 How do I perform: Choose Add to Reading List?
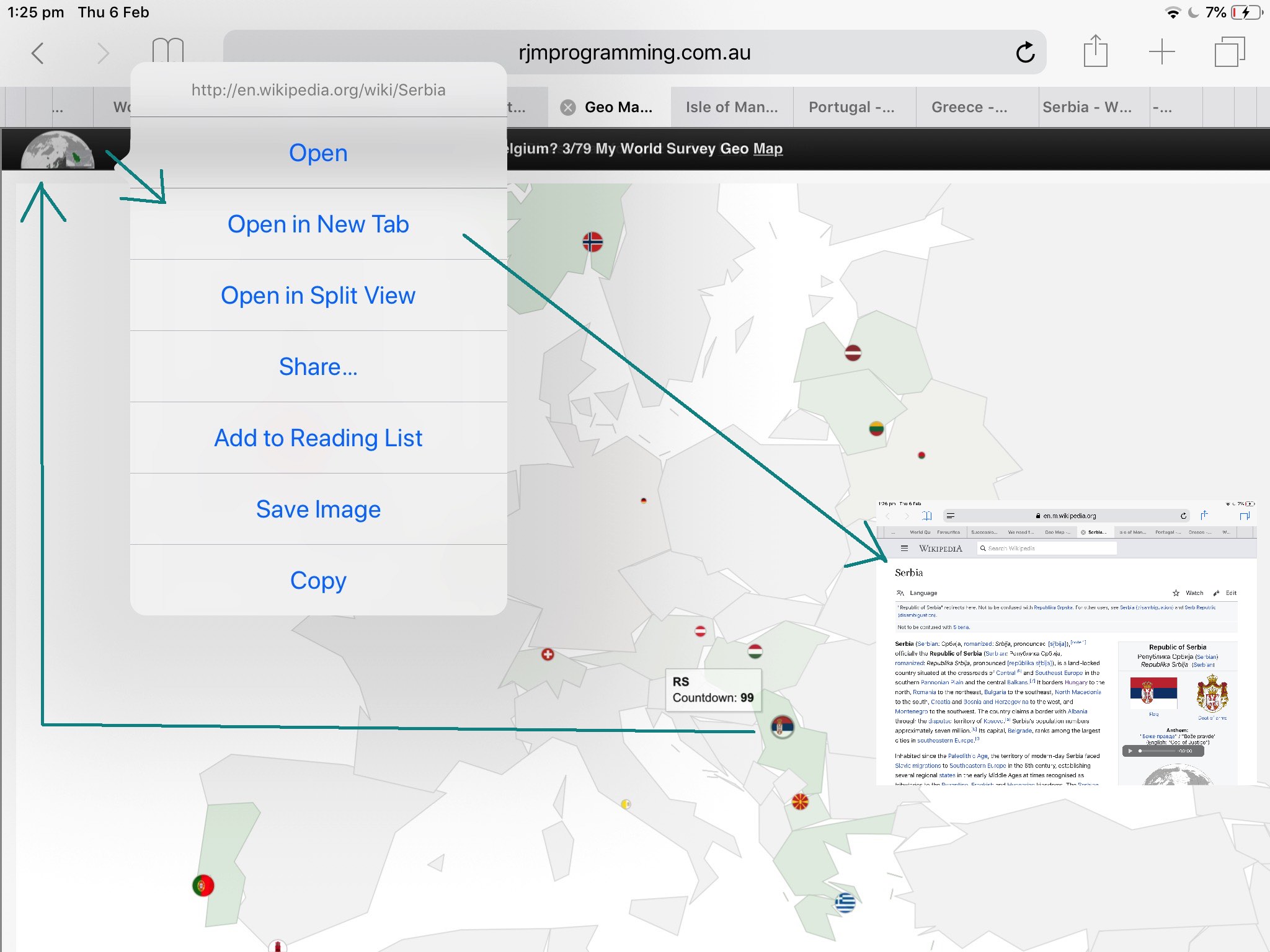[318, 438]
